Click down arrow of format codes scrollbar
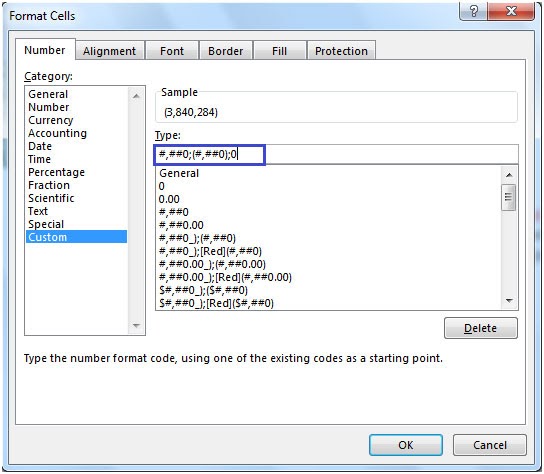The height and width of the screenshot is (474, 544). tap(509, 301)
